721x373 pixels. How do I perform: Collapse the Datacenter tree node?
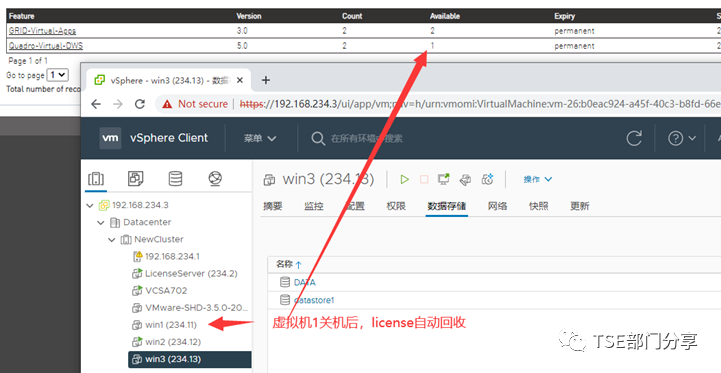[101, 223]
